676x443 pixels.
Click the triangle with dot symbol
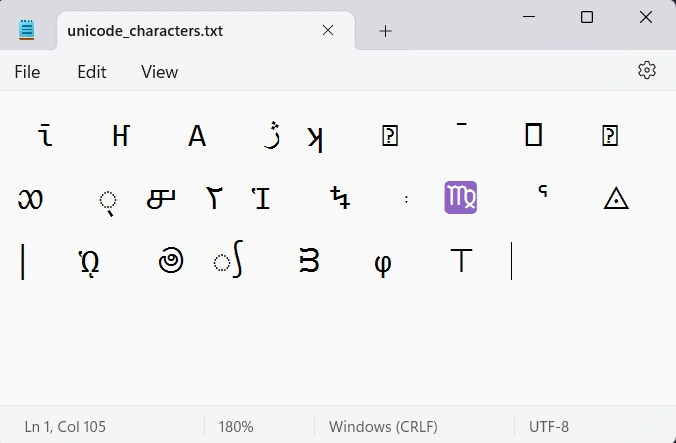616,198
